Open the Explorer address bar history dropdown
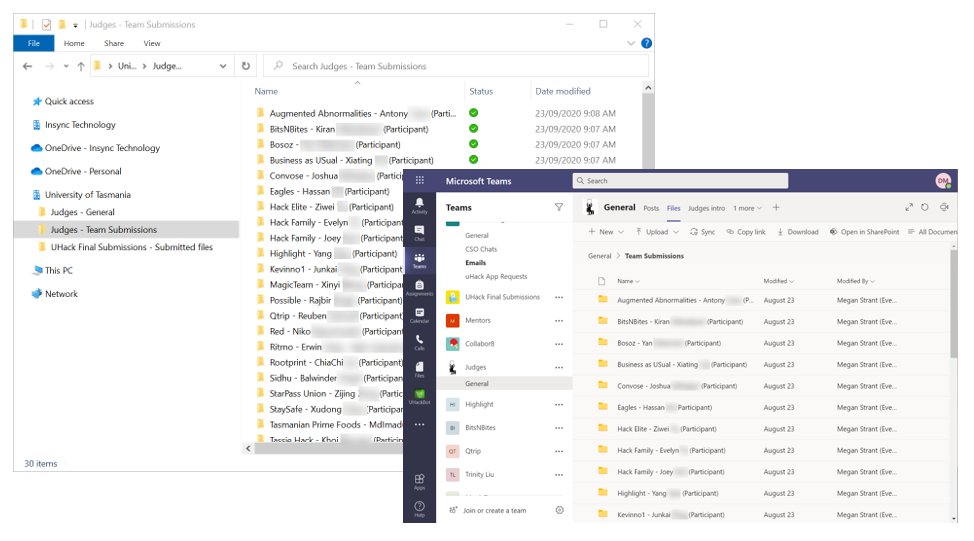The width and height of the screenshot is (974, 541). [x=223, y=66]
